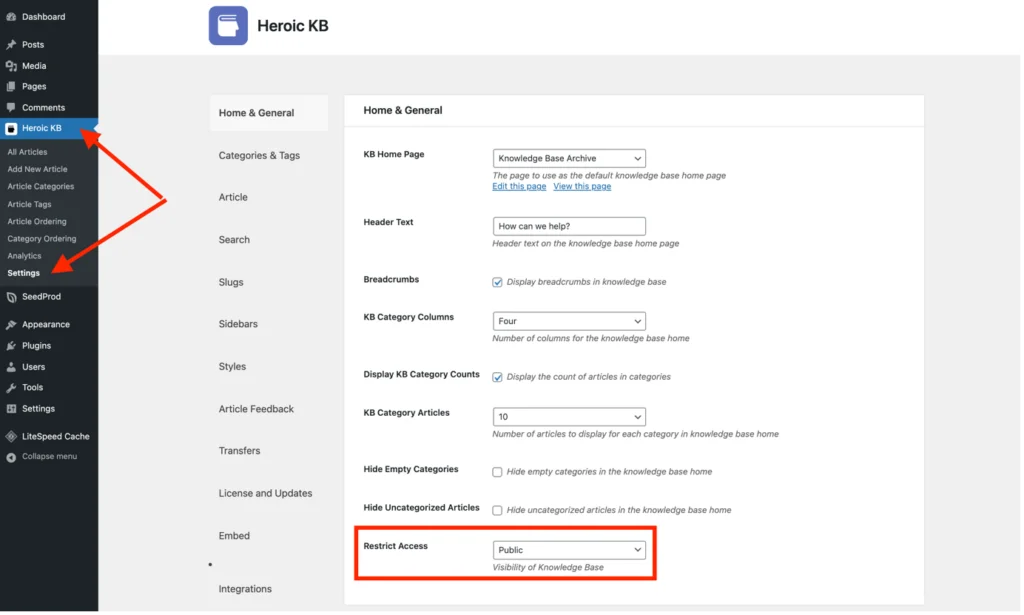Open the KB Home Page dropdown
This screenshot has height=615, width=1024.
(x=570, y=159)
